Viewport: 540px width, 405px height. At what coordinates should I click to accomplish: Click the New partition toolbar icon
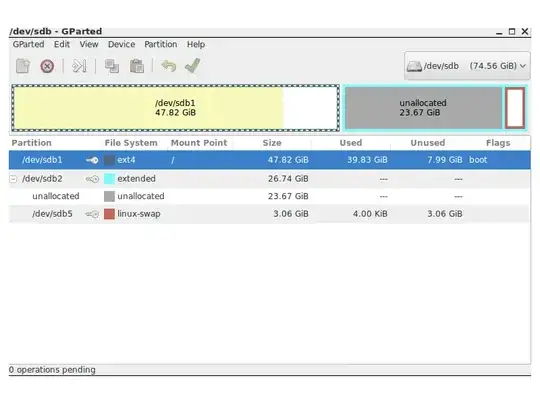23,66
